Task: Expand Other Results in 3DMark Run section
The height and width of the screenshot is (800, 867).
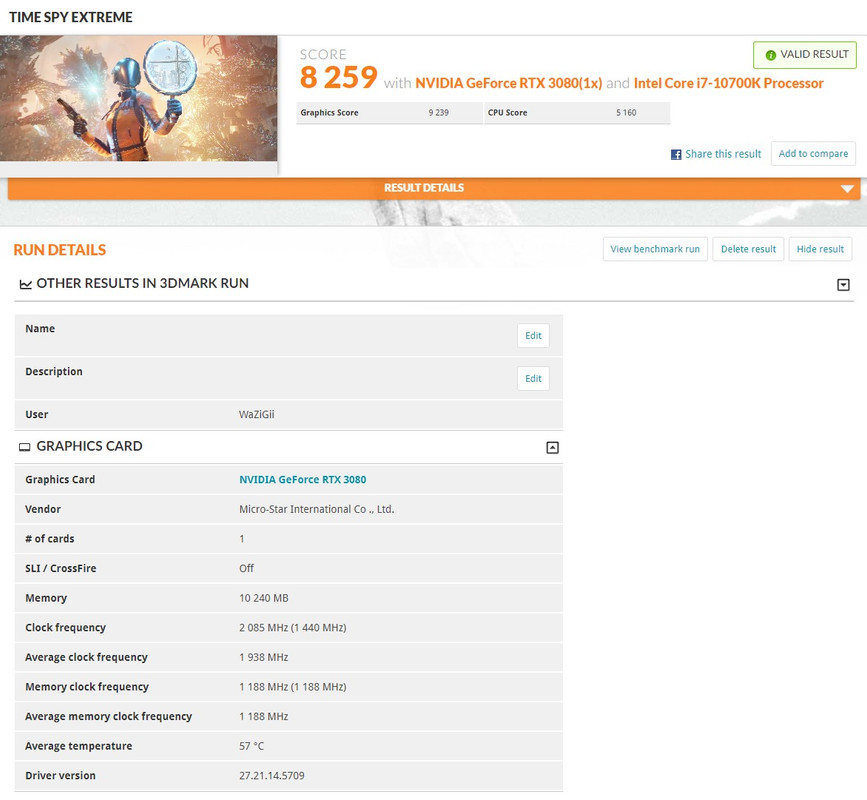Action: coord(843,285)
